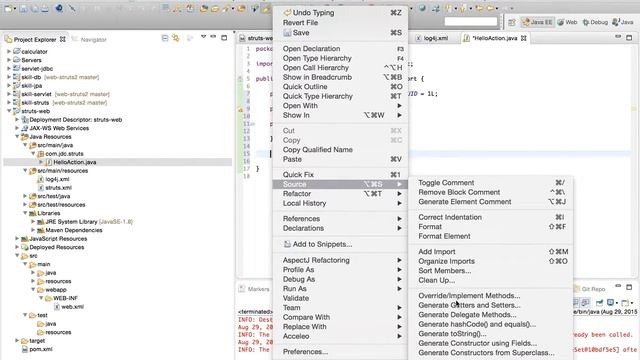
Task: Click the Open Perspective icon
Action: tap(511, 22)
